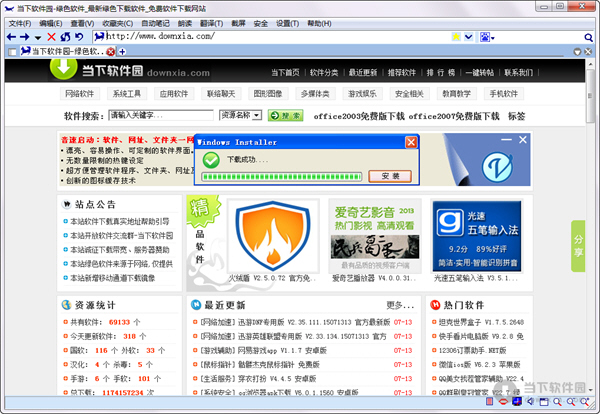Open the 文件(F) menu
Screen dimensions: 600x414
point(20,24)
